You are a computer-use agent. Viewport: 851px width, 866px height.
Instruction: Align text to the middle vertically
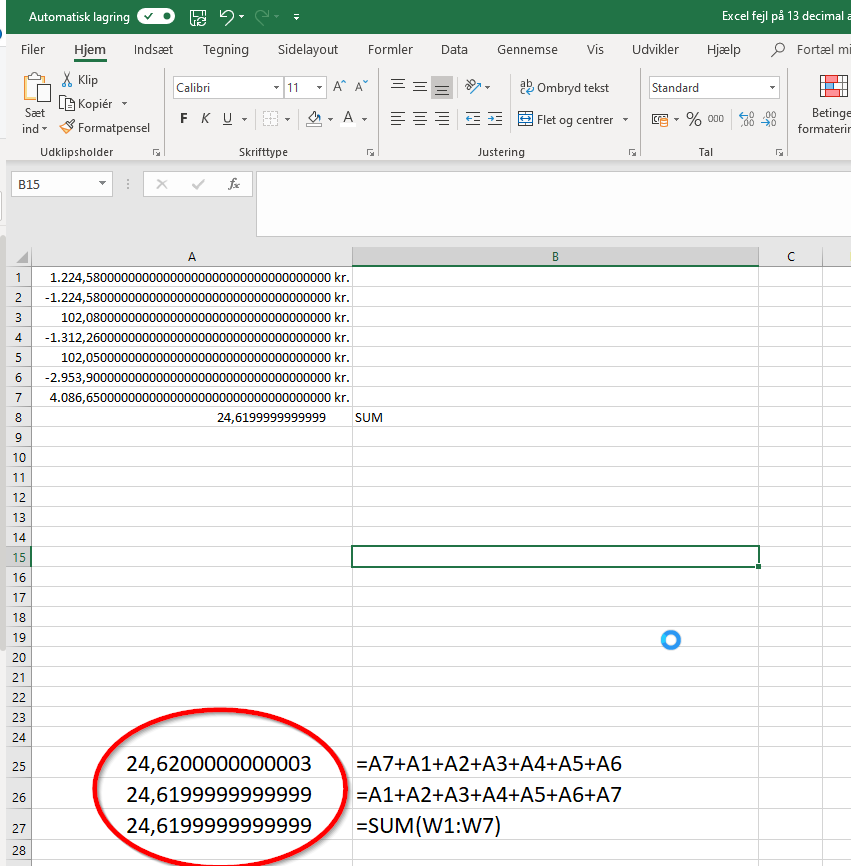tap(420, 87)
